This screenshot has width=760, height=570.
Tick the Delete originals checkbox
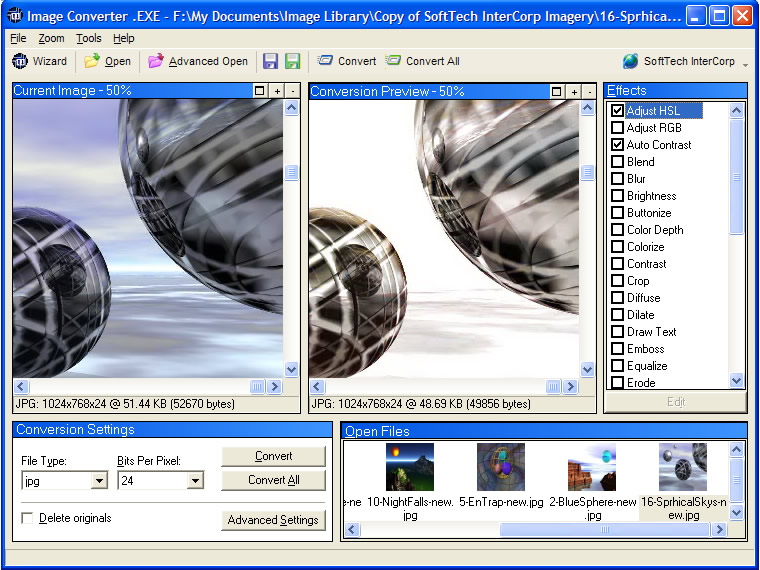tap(27, 518)
